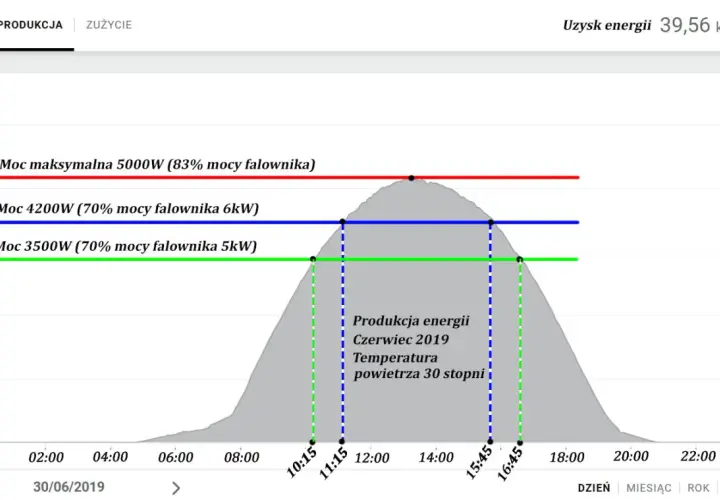The width and height of the screenshot is (720, 500).
Task: Open the ZUŻYCIE tab
Action: pyautogui.click(x=109, y=25)
